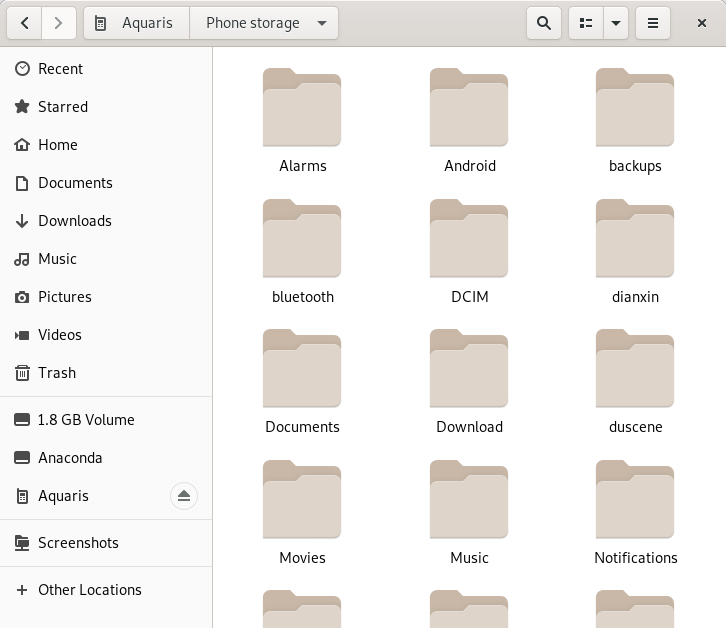Toggle list view layout button
Image resolution: width=726 pixels, height=628 pixels.
(x=587, y=23)
